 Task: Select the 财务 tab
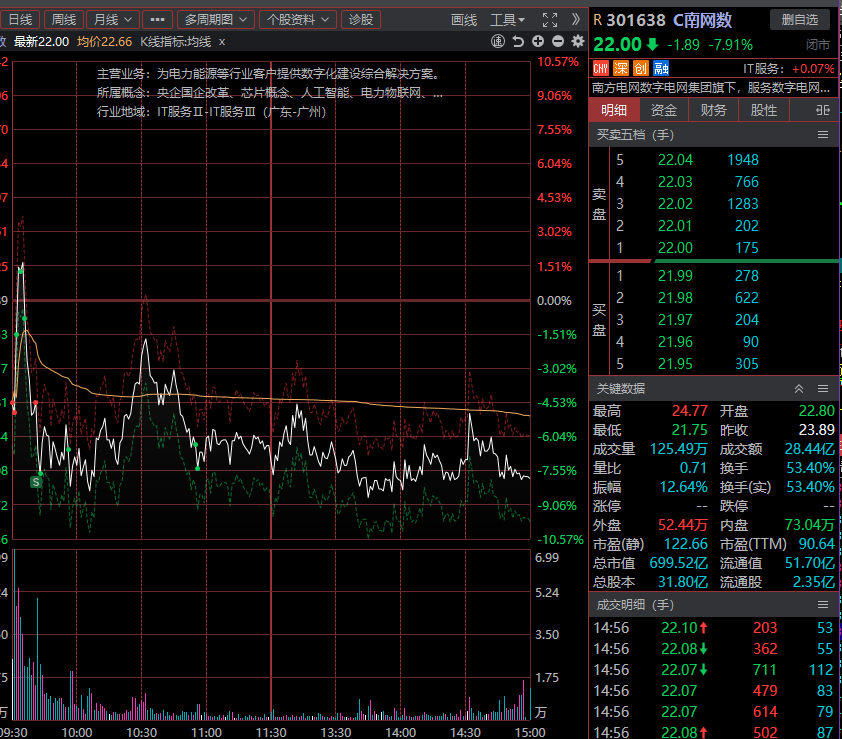714,110
